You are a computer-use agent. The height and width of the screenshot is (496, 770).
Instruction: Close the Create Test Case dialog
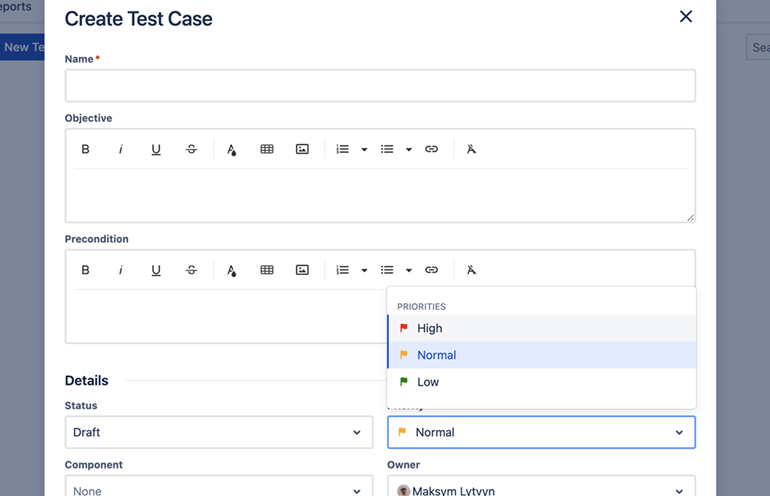pyautogui.click(x=686, y=17)
